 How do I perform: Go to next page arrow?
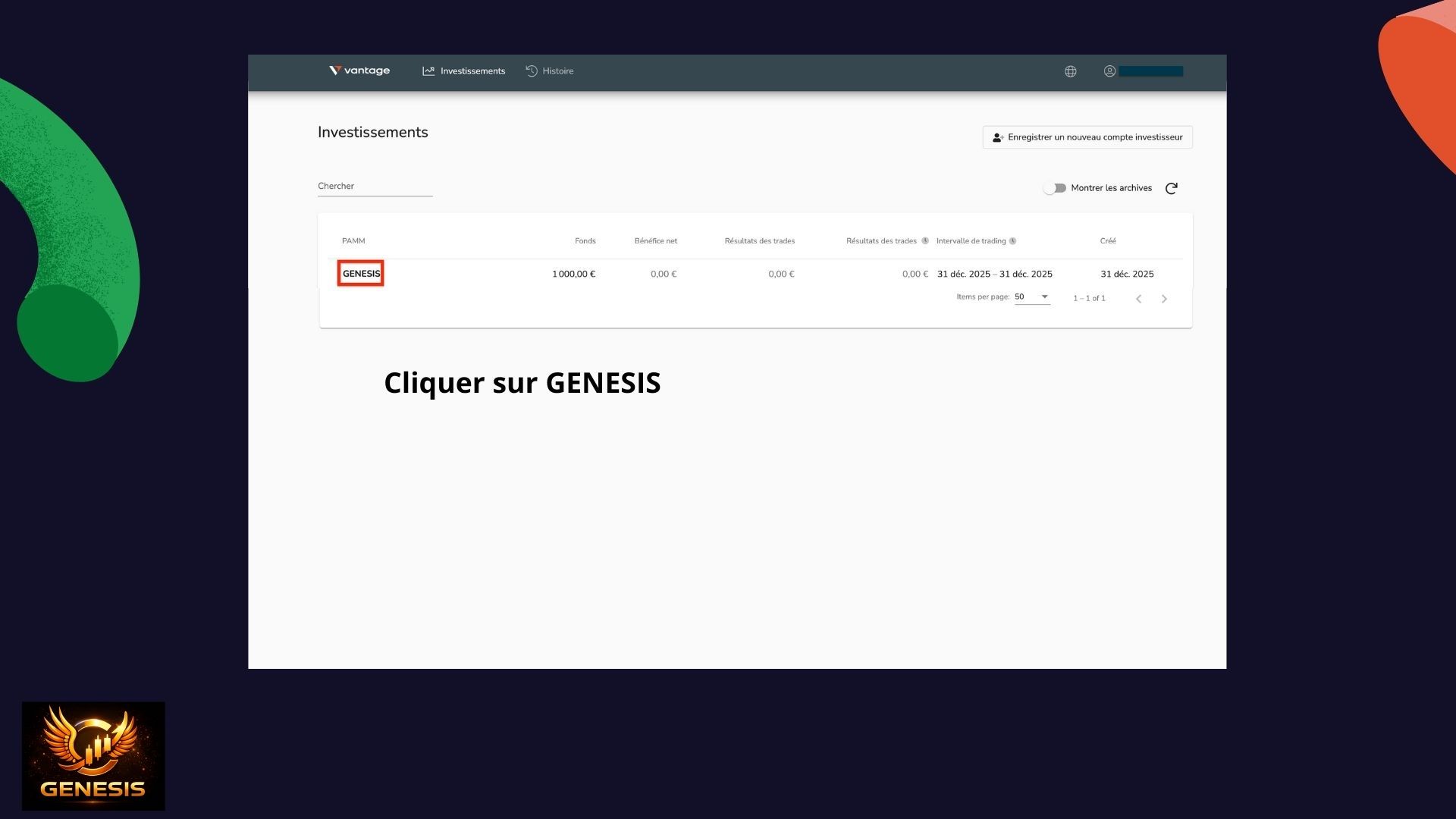coord(1164,299)
